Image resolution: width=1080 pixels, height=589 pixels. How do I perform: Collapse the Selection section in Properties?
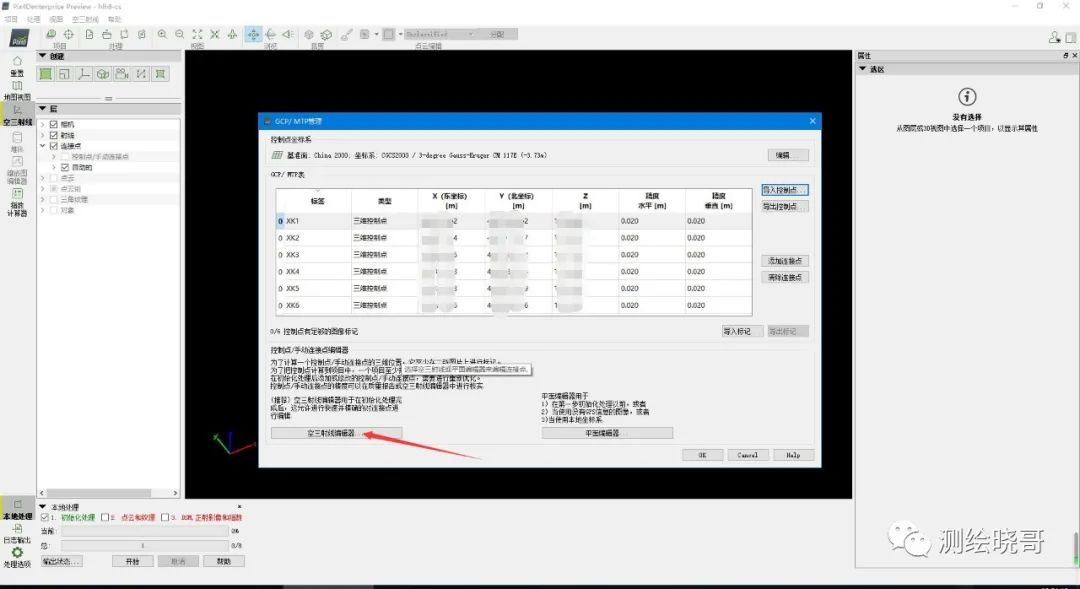[862, 69]
